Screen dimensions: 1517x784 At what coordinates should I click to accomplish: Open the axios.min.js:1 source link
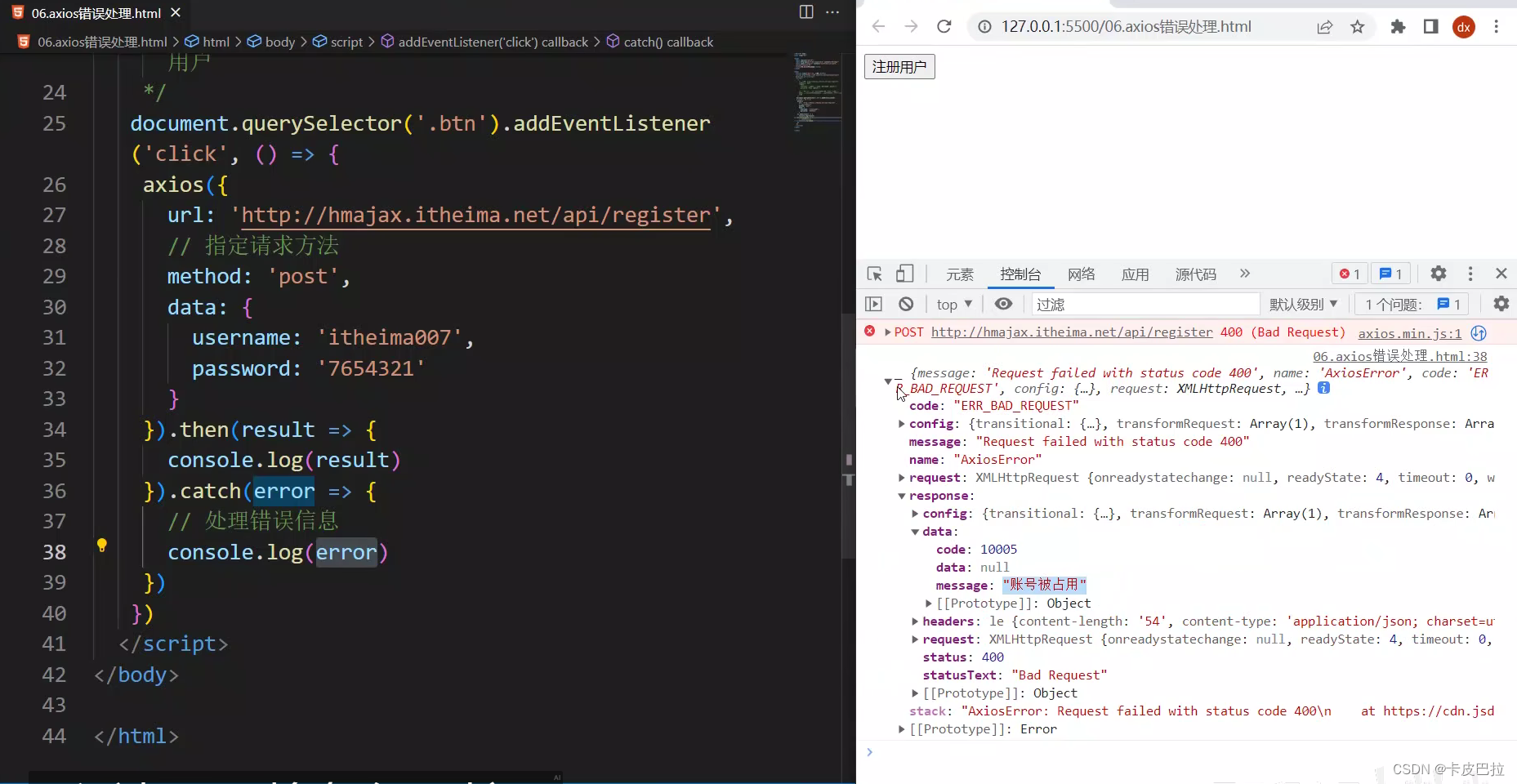point(1410,332)
